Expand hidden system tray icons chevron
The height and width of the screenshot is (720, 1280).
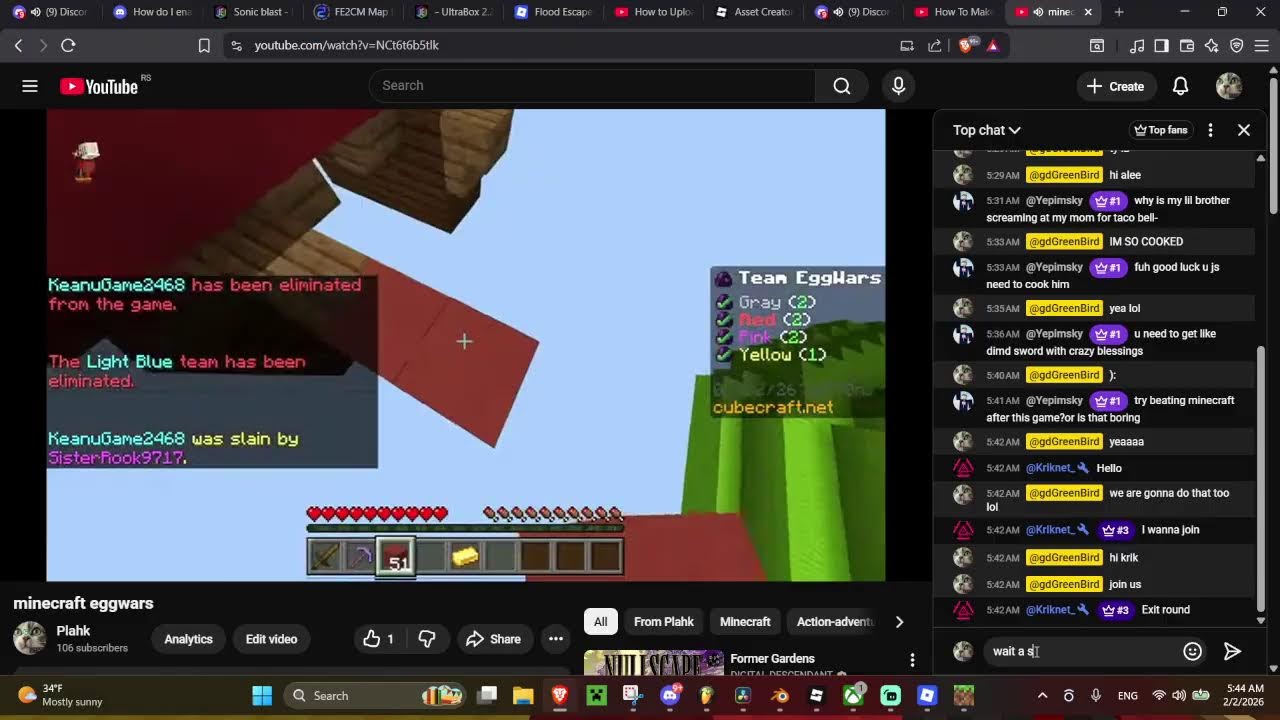(1042, 696)
